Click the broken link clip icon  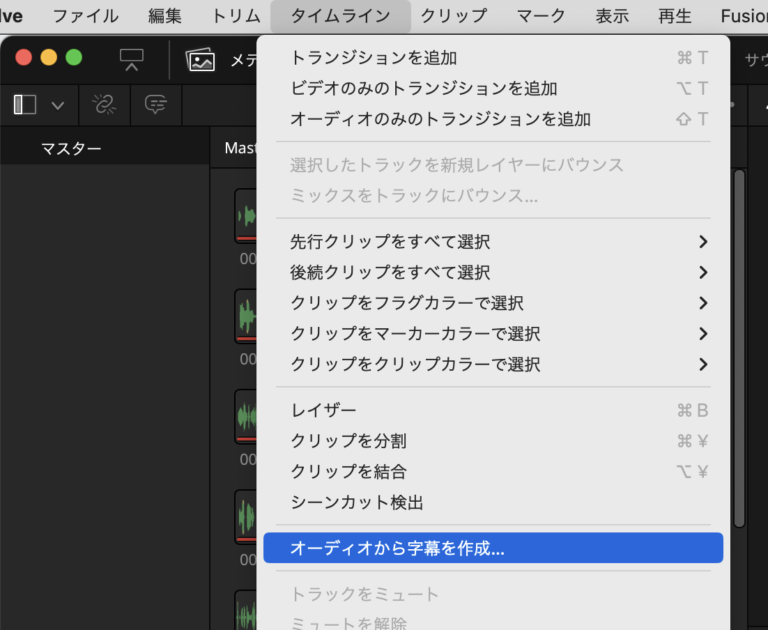coord(104,105)
